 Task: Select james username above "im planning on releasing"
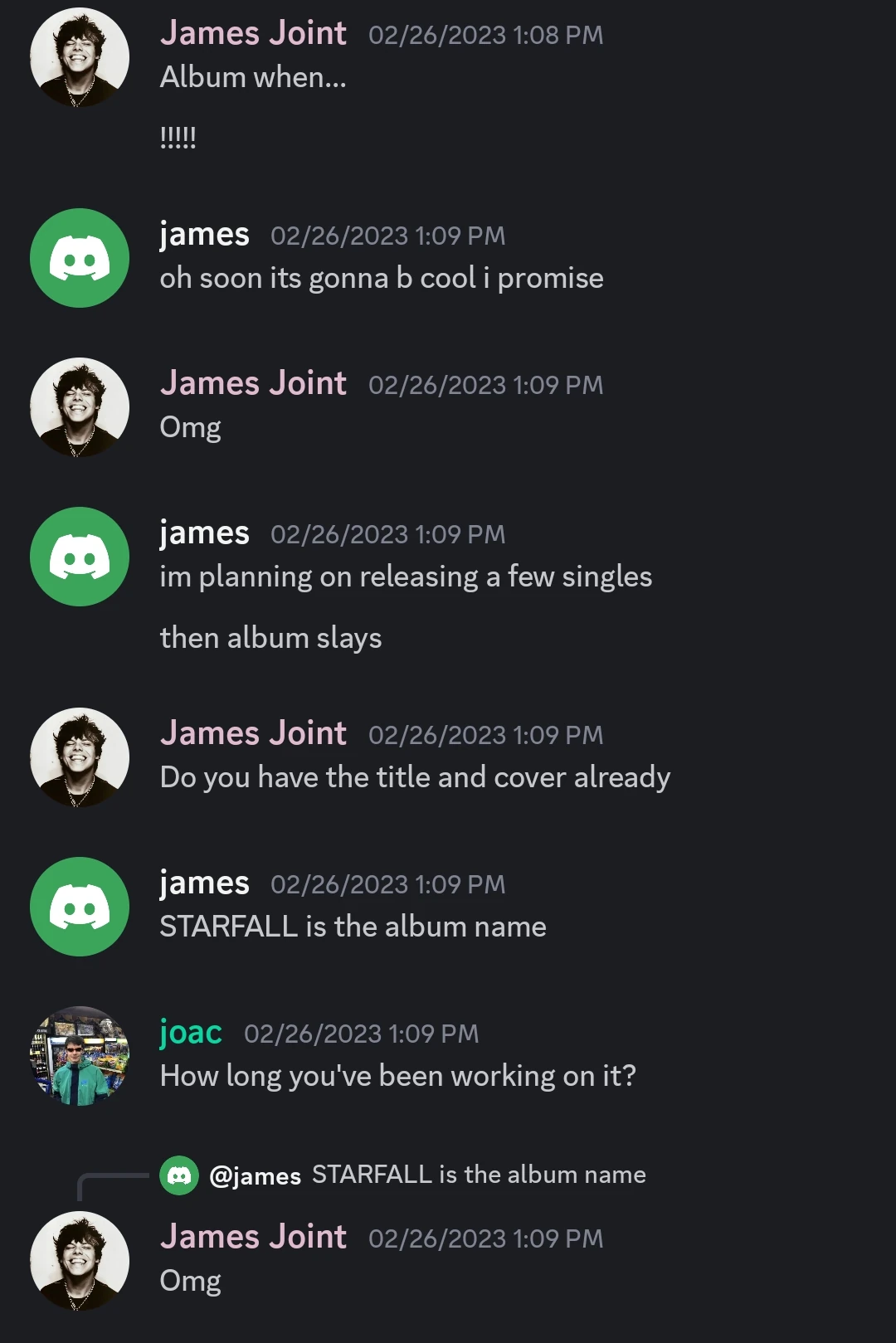[x=204, y=533]
